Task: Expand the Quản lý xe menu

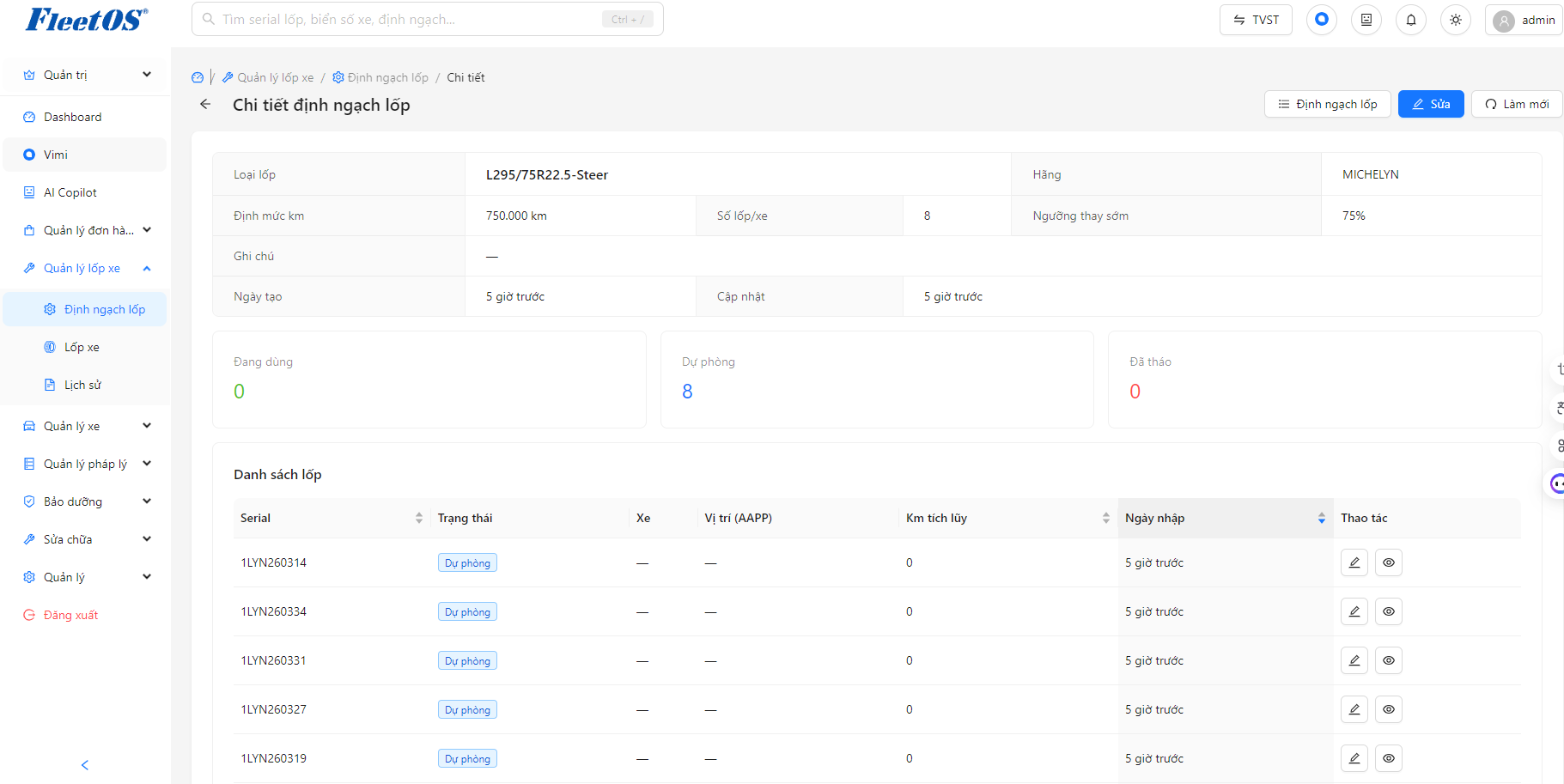Action: pos(84,426)
